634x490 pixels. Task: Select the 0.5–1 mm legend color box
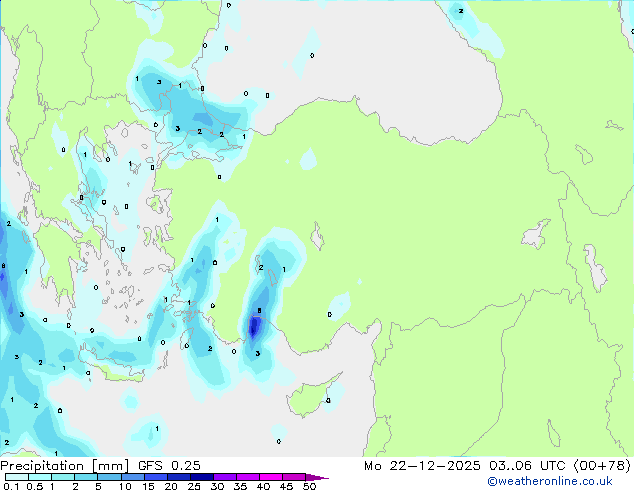coord(40,477)
